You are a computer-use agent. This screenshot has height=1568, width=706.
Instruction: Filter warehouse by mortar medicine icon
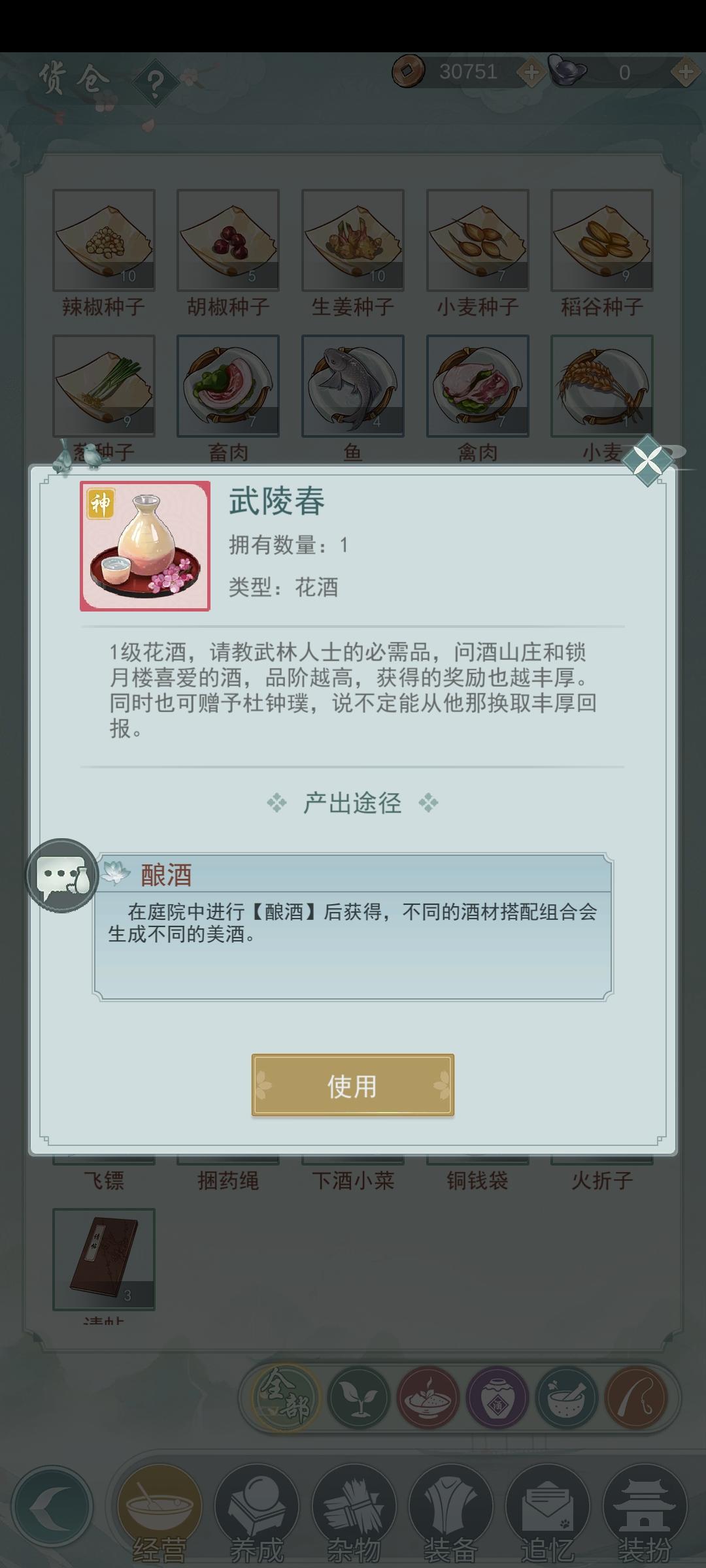pos(567,1397)
